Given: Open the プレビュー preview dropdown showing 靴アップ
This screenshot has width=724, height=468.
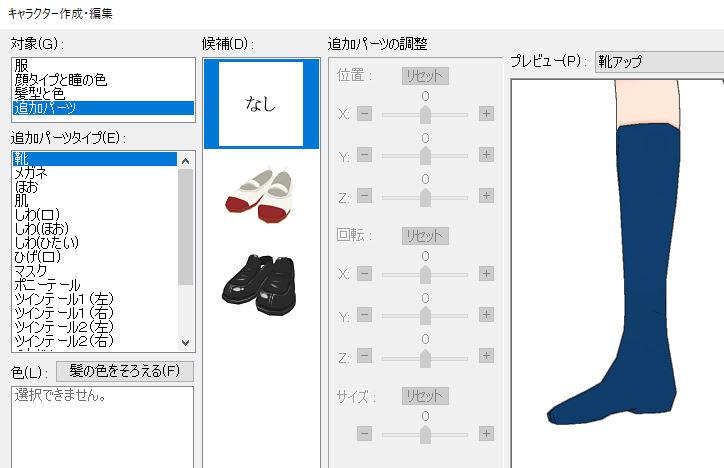Looking at the screenshot, I should pyautogui.click(x=659, y=61).
